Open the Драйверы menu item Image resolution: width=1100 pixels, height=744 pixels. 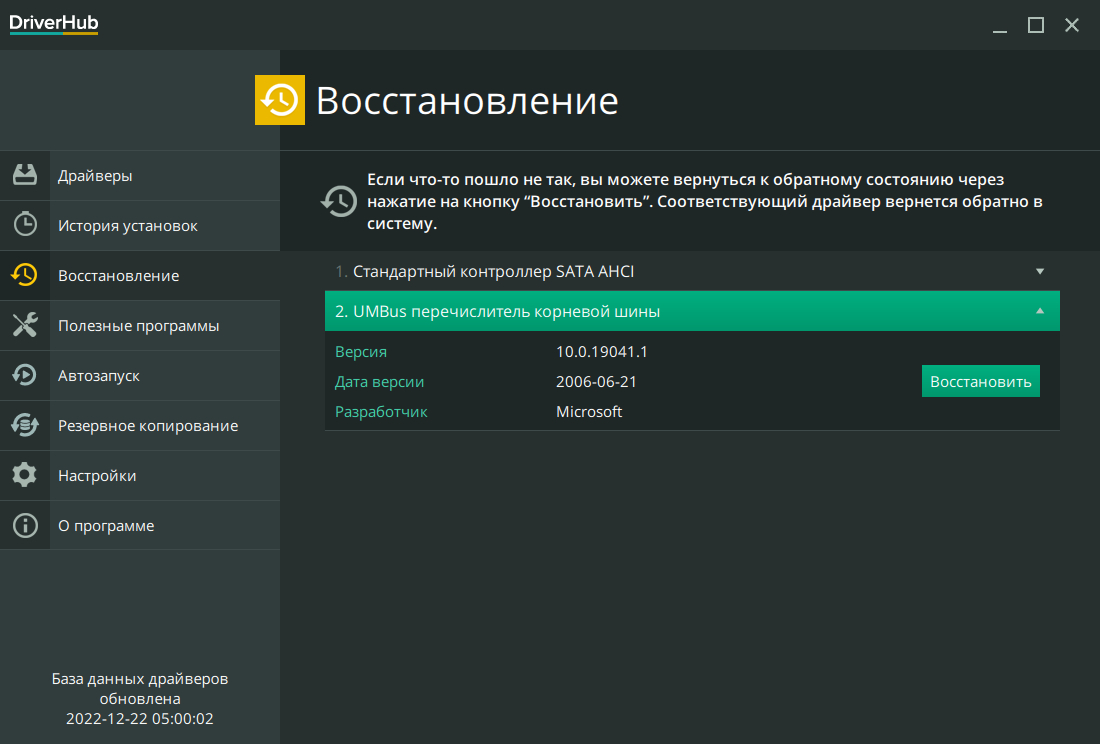click(95, 176)
